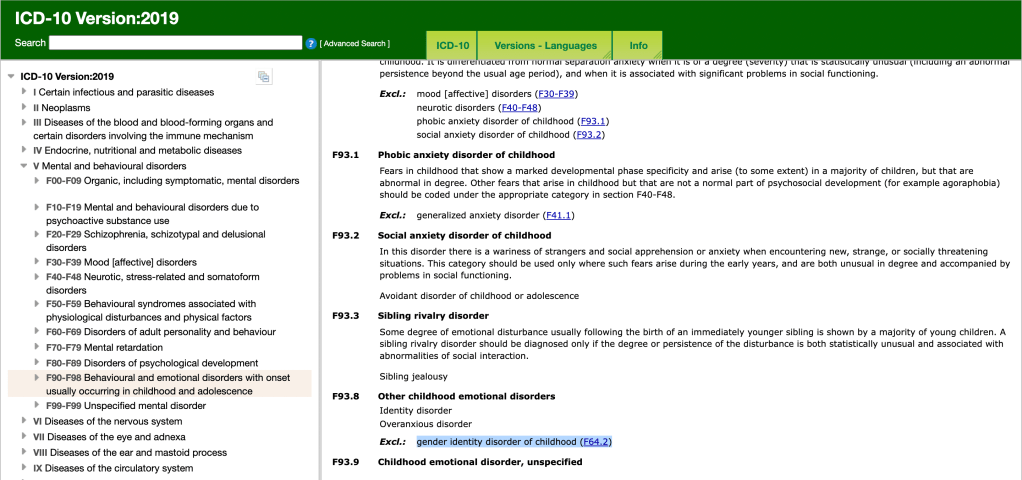Viewport: 1022px width, 480px height.
Task: Open the F40-F48 neurotic disorders link
Action: (520, 107)
